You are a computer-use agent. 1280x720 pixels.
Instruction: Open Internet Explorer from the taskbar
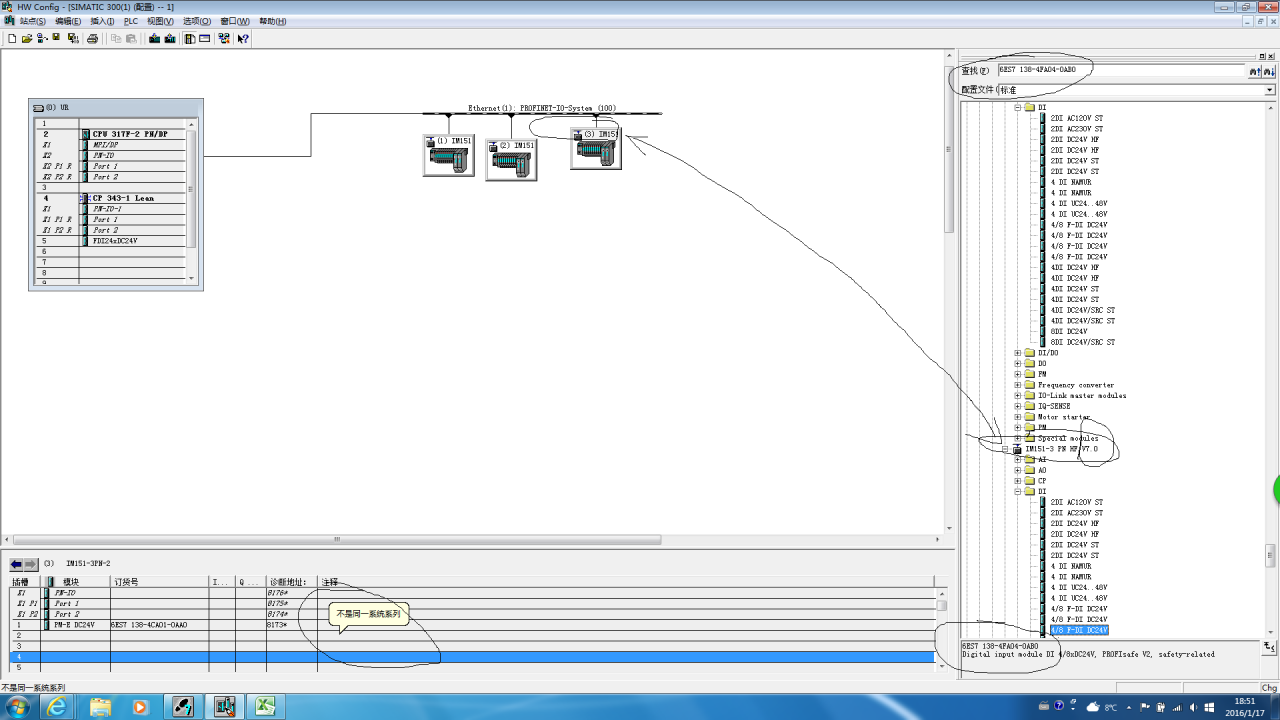pyautogui.click(x=57, y=707)
